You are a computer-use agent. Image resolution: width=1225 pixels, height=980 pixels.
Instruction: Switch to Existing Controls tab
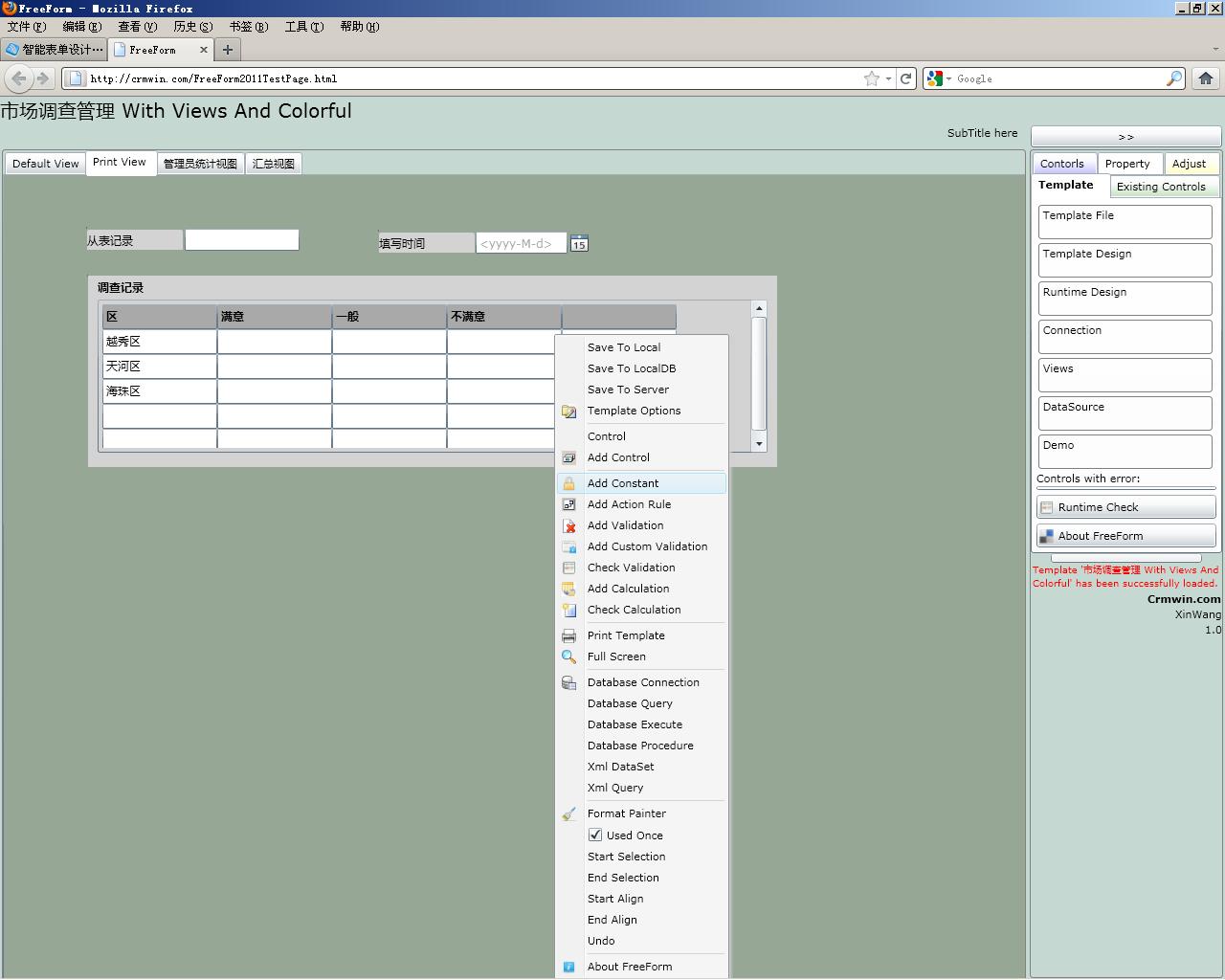1161,187
